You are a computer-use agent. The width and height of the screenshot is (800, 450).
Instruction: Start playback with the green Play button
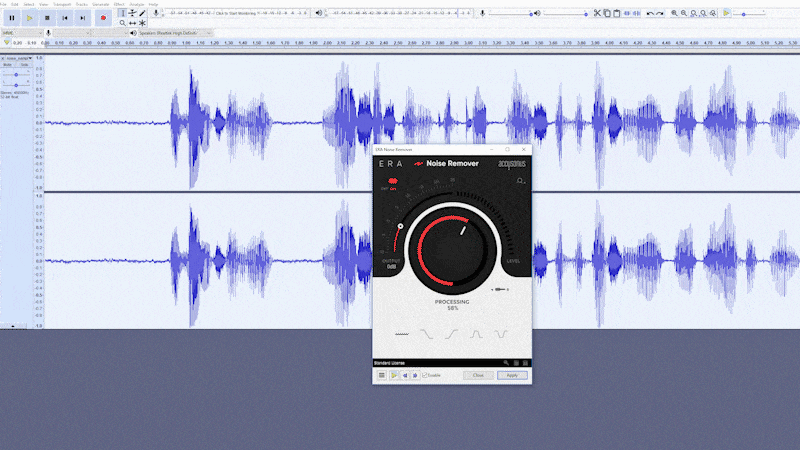[x=30, y=18]
